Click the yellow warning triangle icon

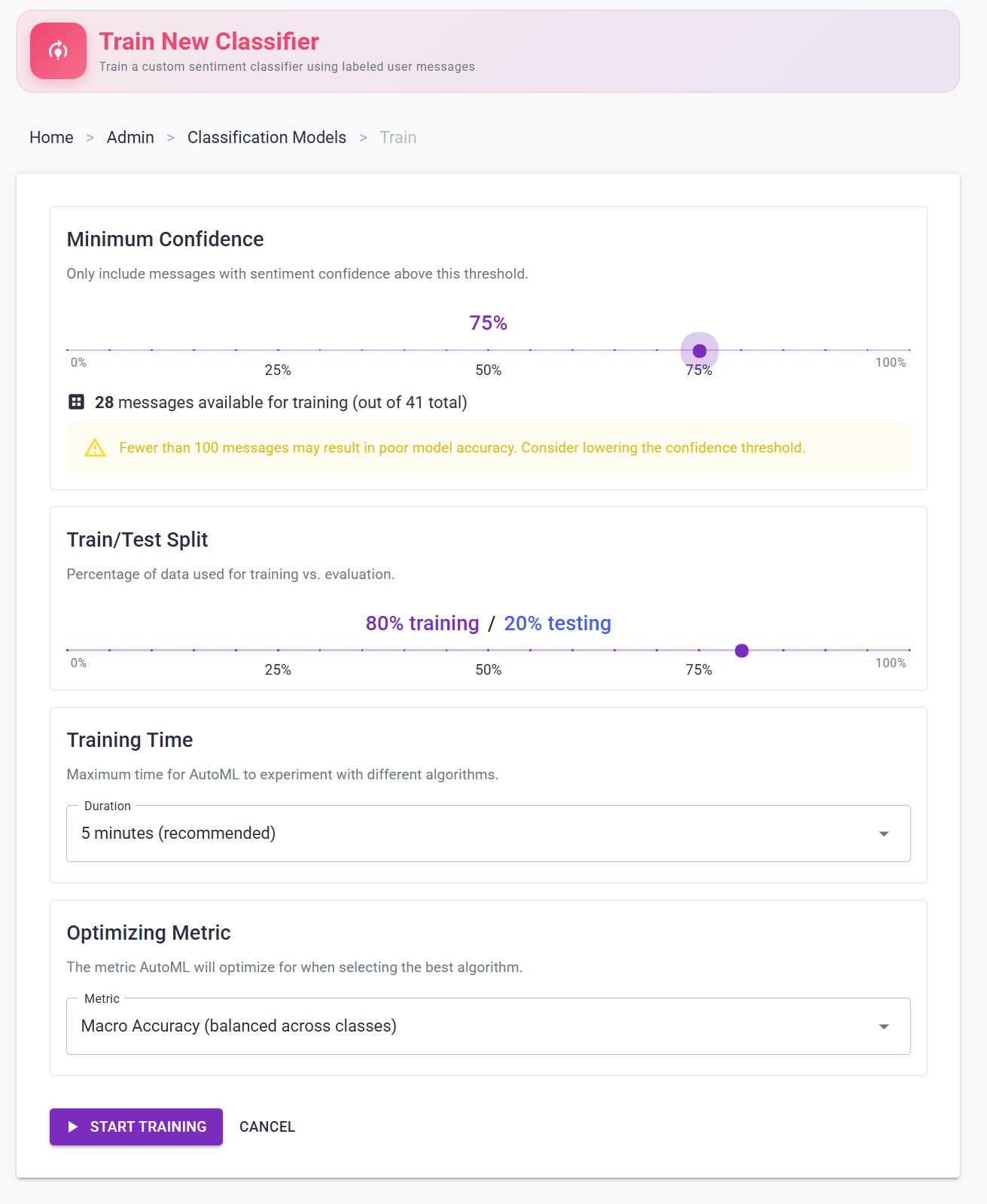pyautogui.click(x=95, y=448)
